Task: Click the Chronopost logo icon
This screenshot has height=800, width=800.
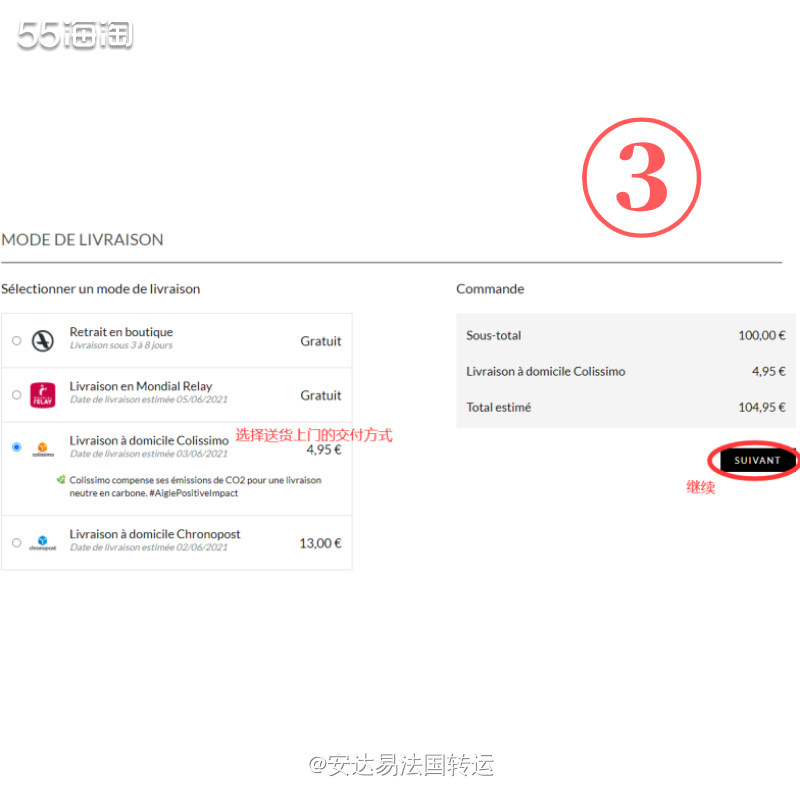Action: pos(43,543)
